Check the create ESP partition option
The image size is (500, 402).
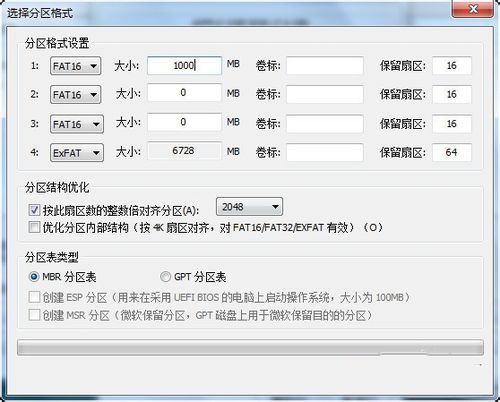[34, 297]
